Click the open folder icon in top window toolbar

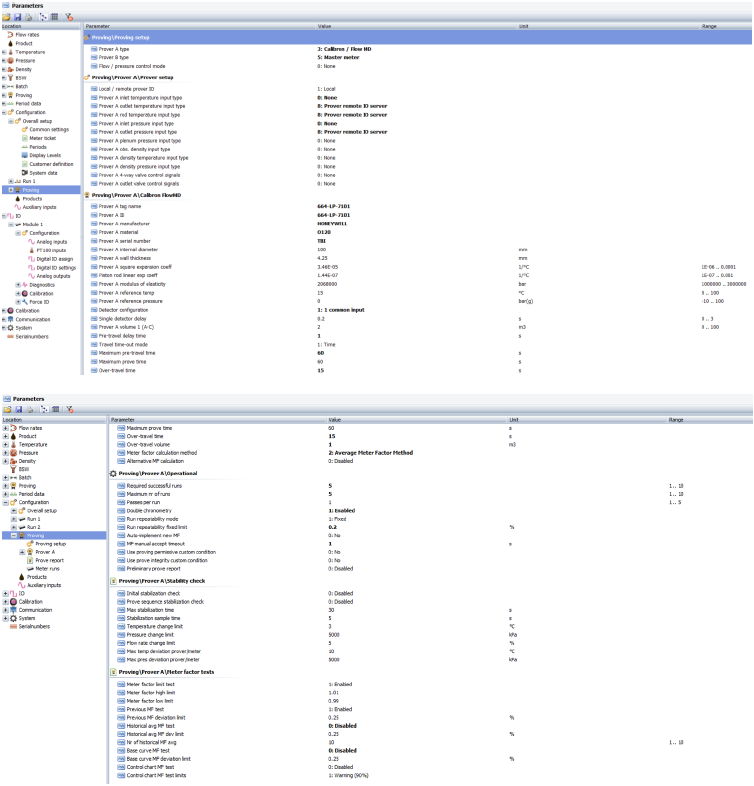coord(7,17)
